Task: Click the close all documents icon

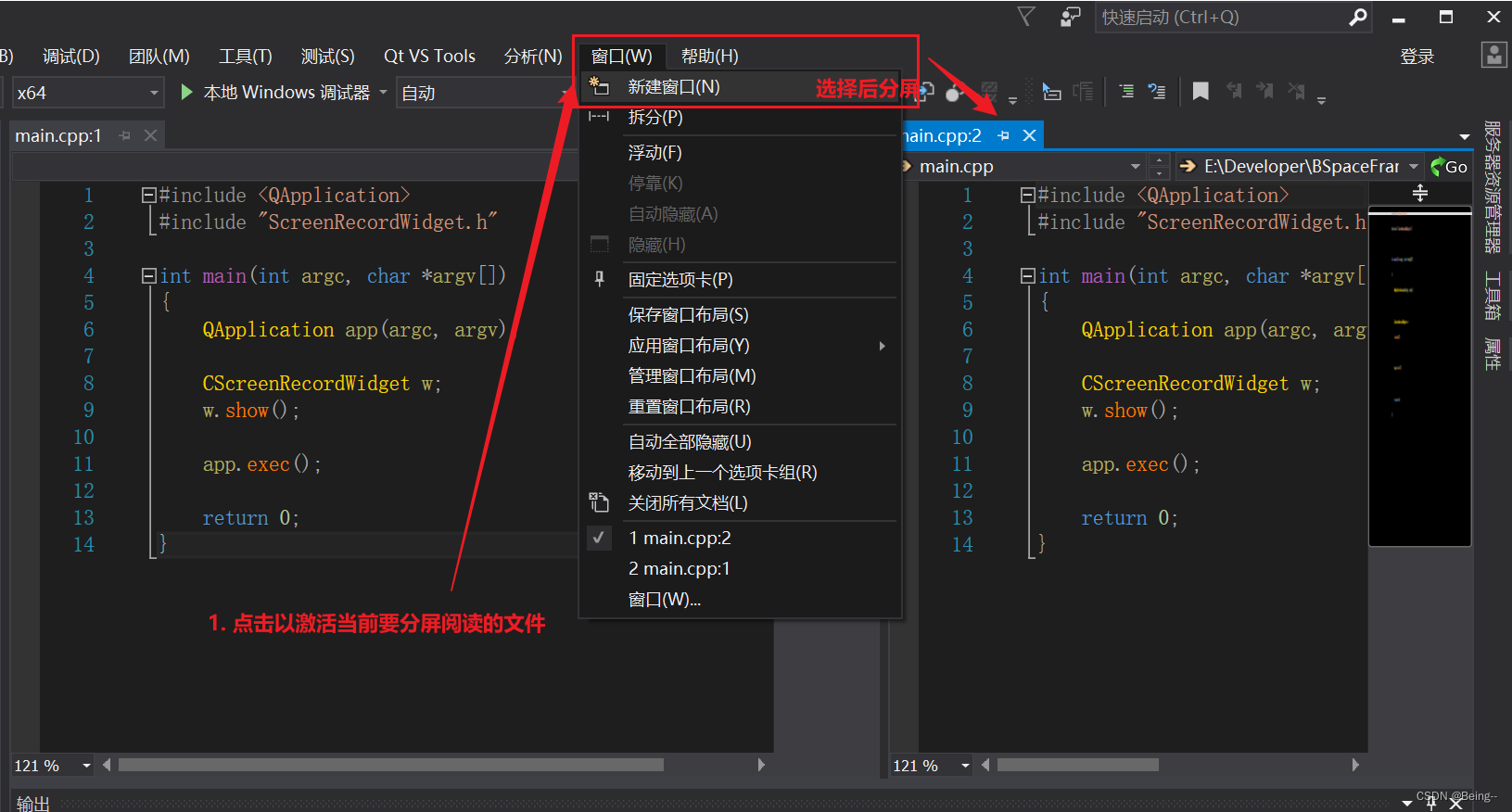Action: 599,502
